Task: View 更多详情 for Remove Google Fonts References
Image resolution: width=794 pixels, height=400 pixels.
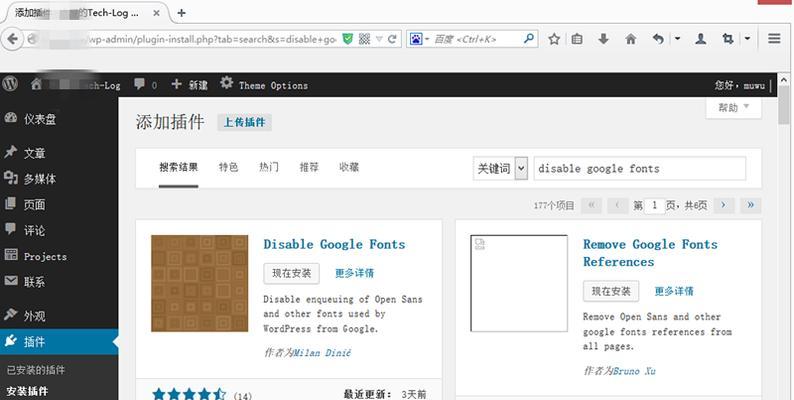Action: point(674,291)
